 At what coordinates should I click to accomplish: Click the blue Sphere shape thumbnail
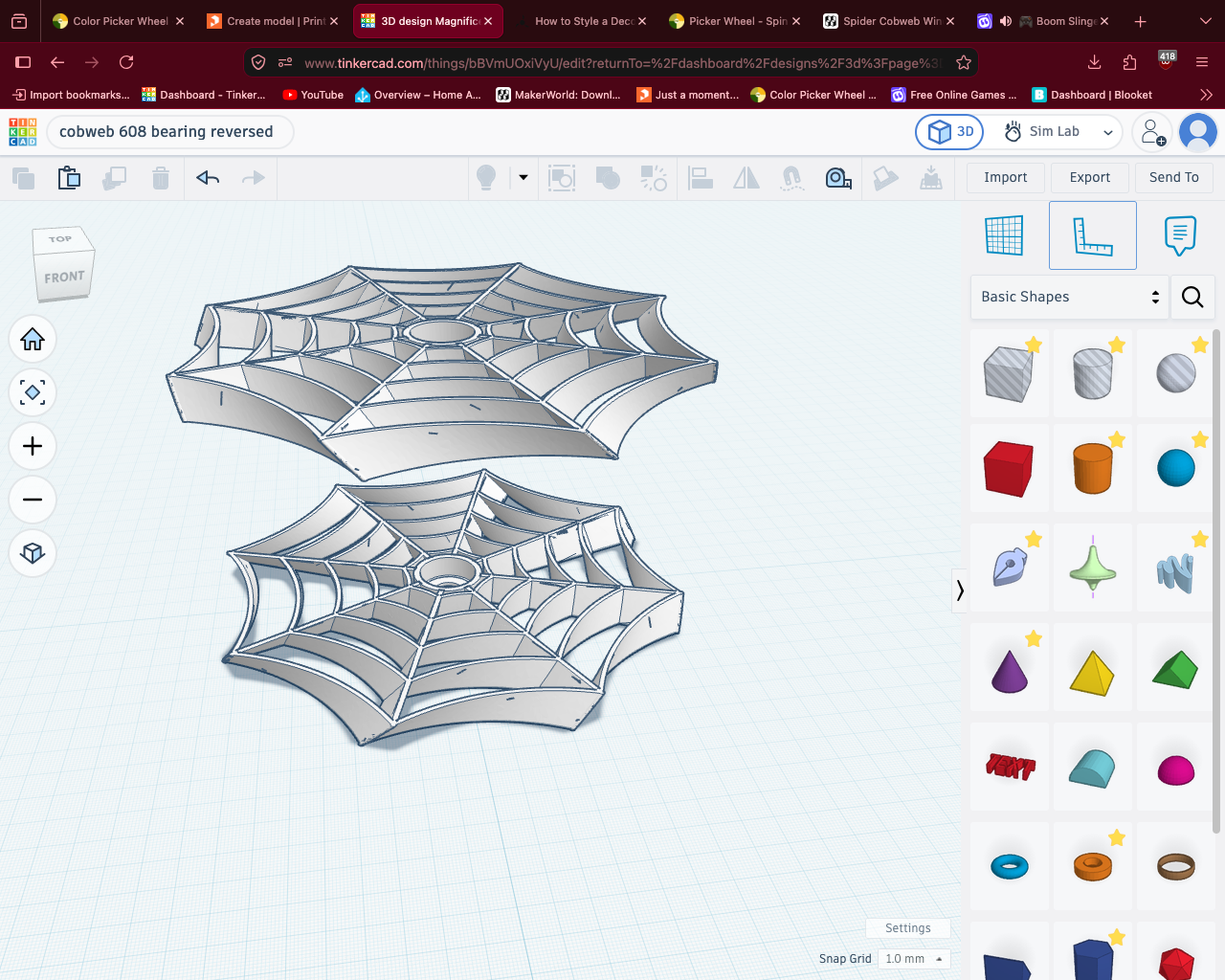(x=1176, y=468)
